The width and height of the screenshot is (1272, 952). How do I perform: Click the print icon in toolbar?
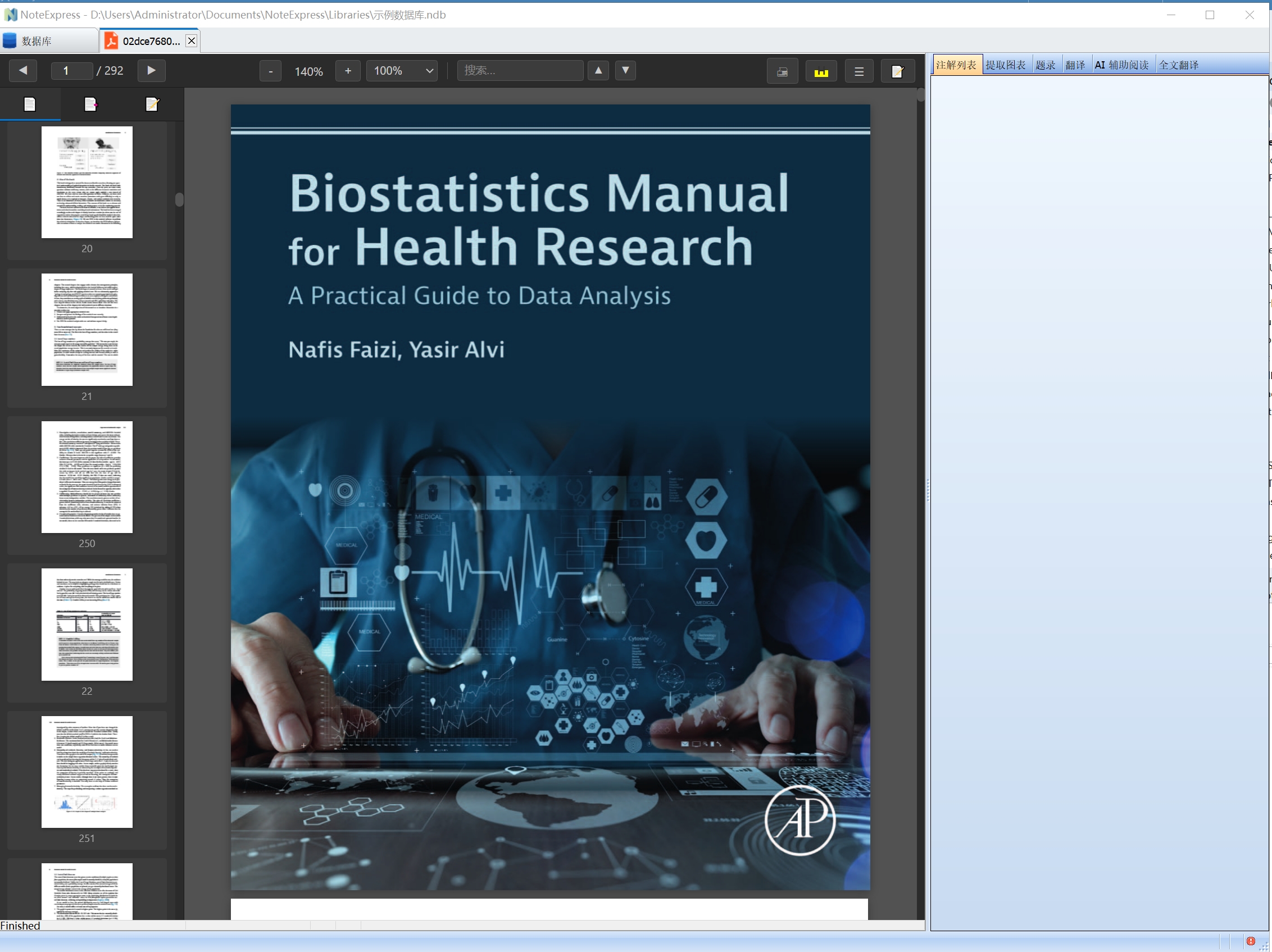coord(782,72)
